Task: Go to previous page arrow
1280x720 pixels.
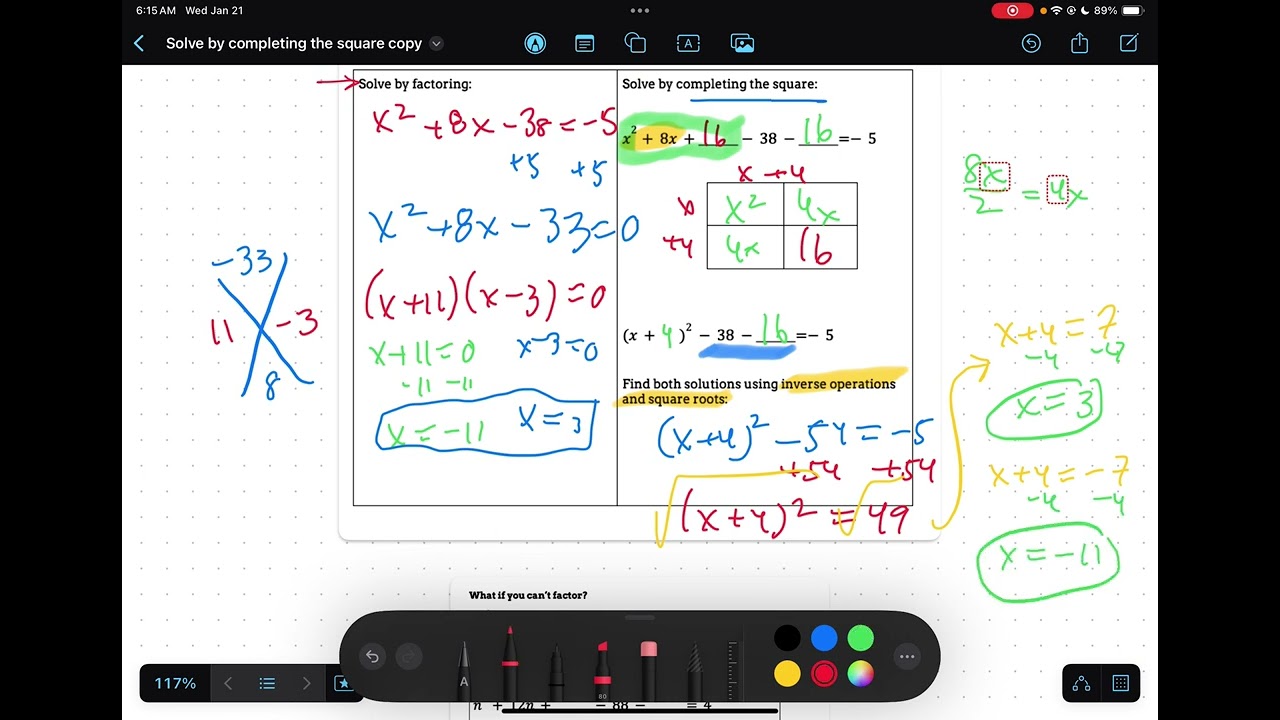Action: click(x=228, y=683)
